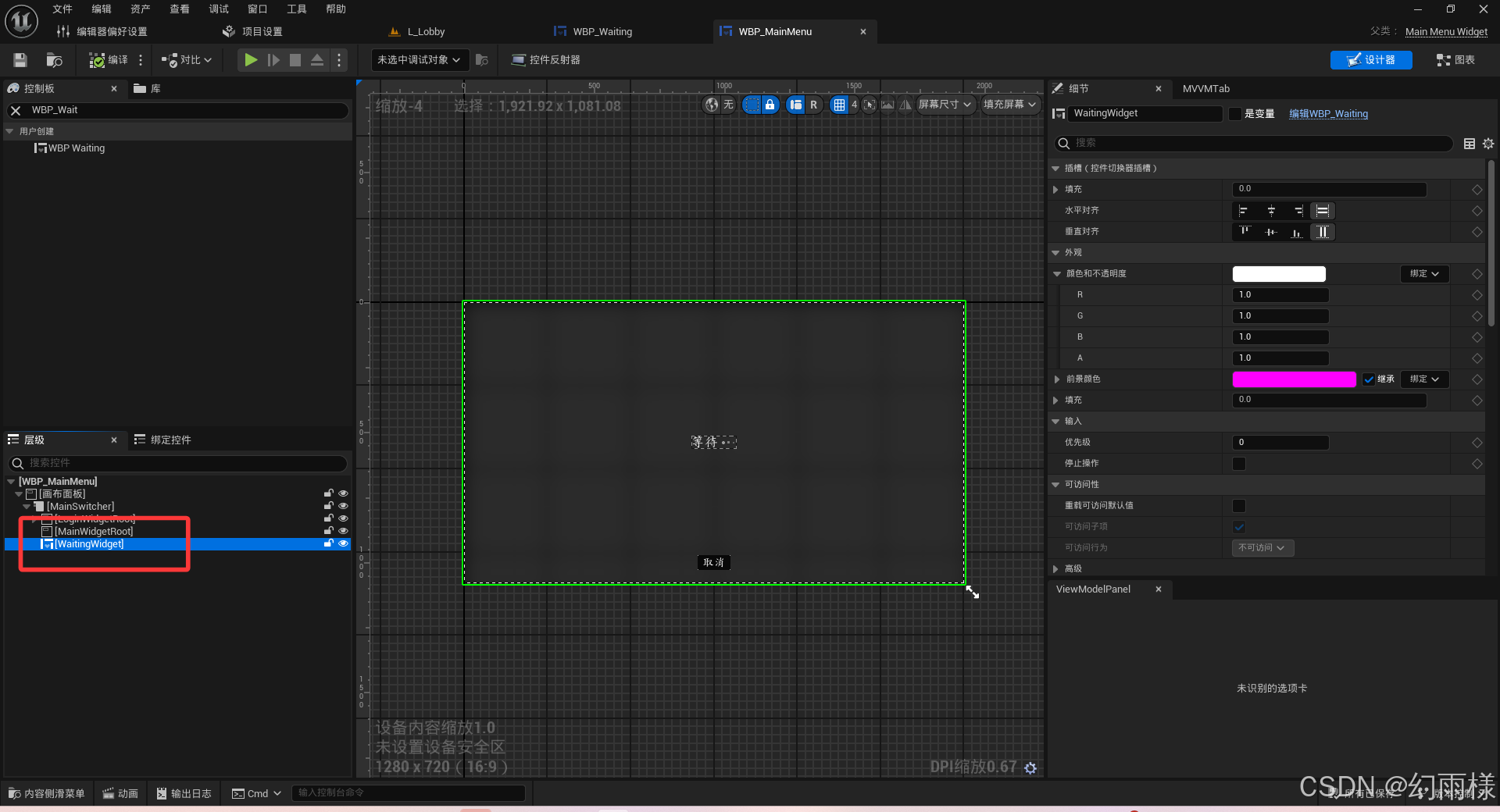Open 编辑器偏好设置 editor preferences tab
Screen dimensions: 1500x812
click(x=102, y=32)
